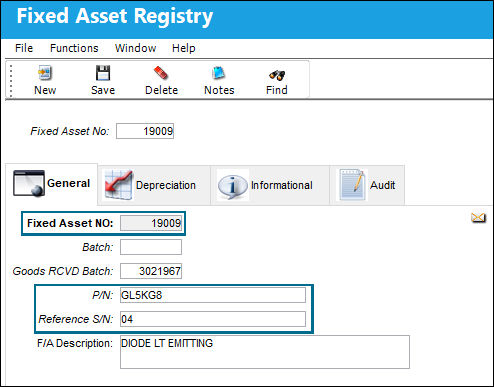Open the Help menu

click(x=184, y=48)
